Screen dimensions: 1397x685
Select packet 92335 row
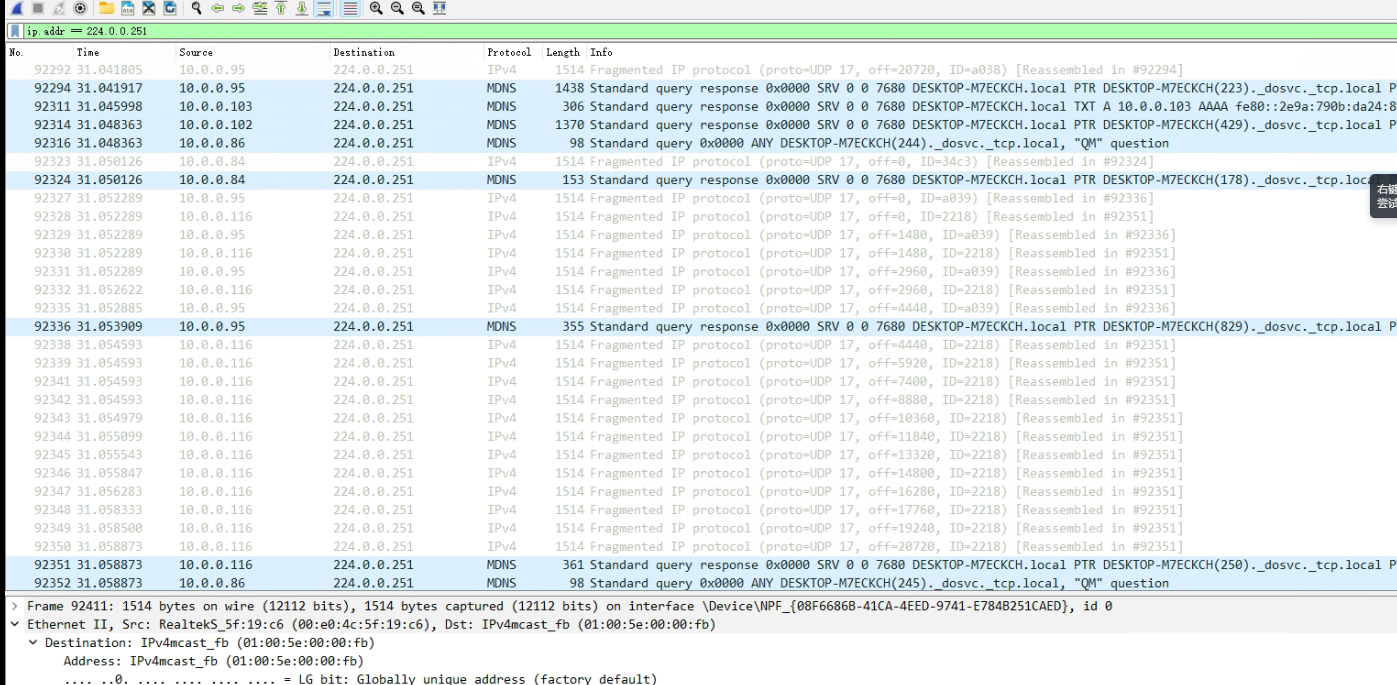coord(700,308)
